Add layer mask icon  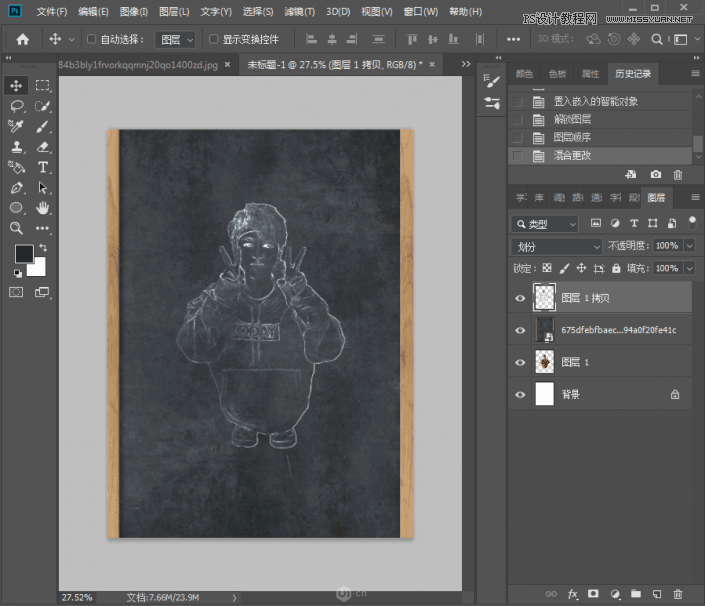click(593, 594)
